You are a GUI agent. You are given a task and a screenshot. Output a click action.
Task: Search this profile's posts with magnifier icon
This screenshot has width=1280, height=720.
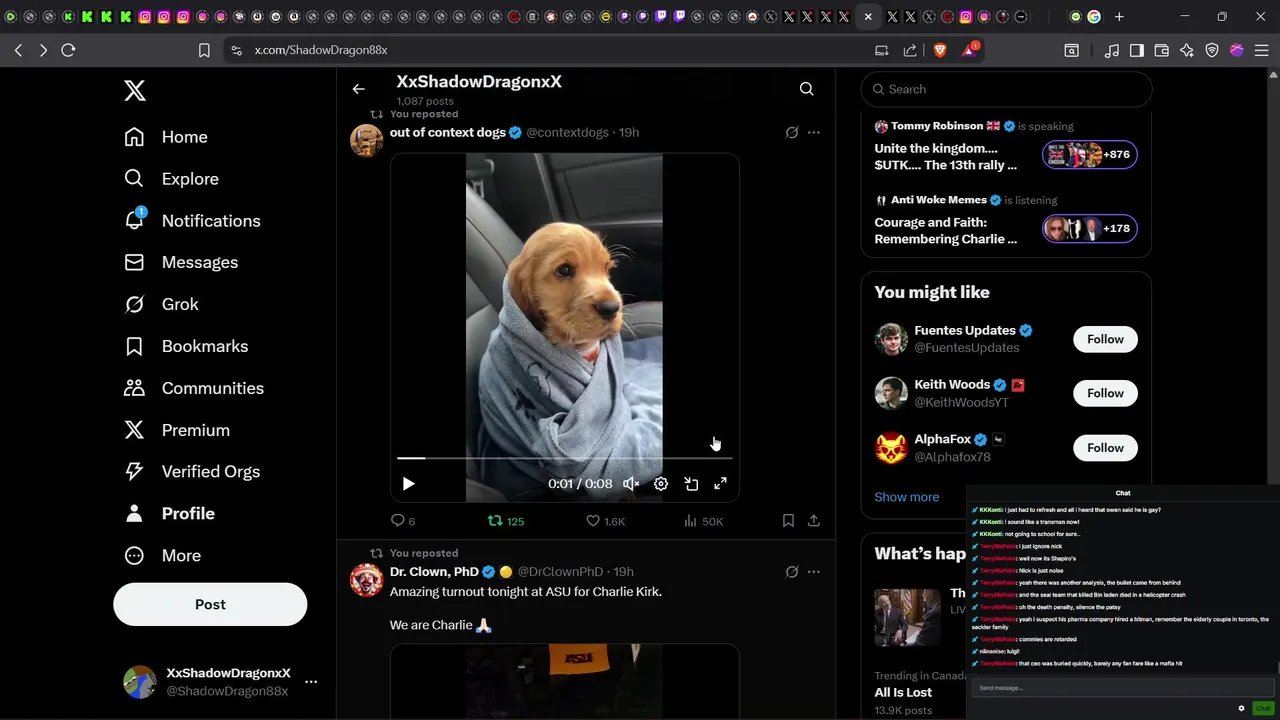point(806,89)
